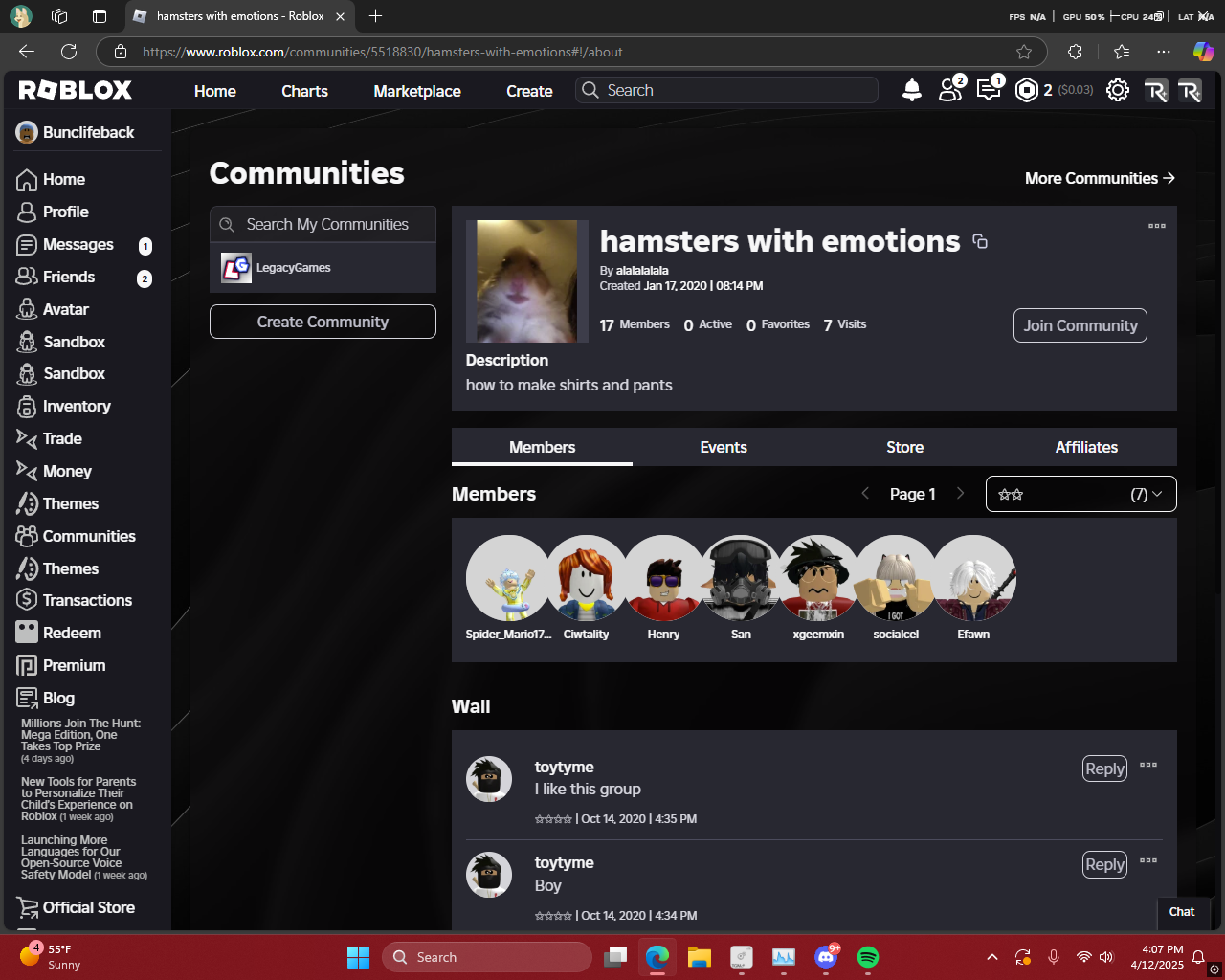The width and height of the screenshot is (1225, 980).
Task: Open browser settings and more menu
Action: 1163,52
